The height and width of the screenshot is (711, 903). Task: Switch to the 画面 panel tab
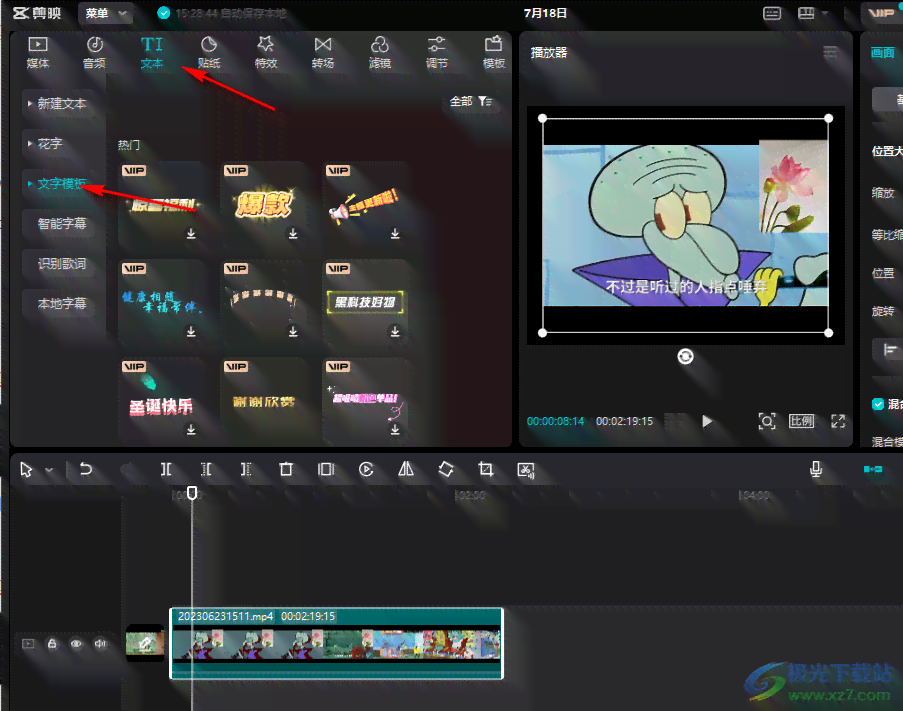(883, 53)
